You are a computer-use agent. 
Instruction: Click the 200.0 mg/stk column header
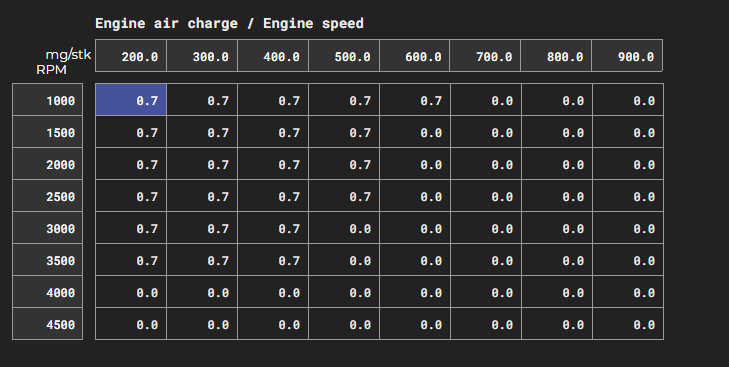[131, 56]
